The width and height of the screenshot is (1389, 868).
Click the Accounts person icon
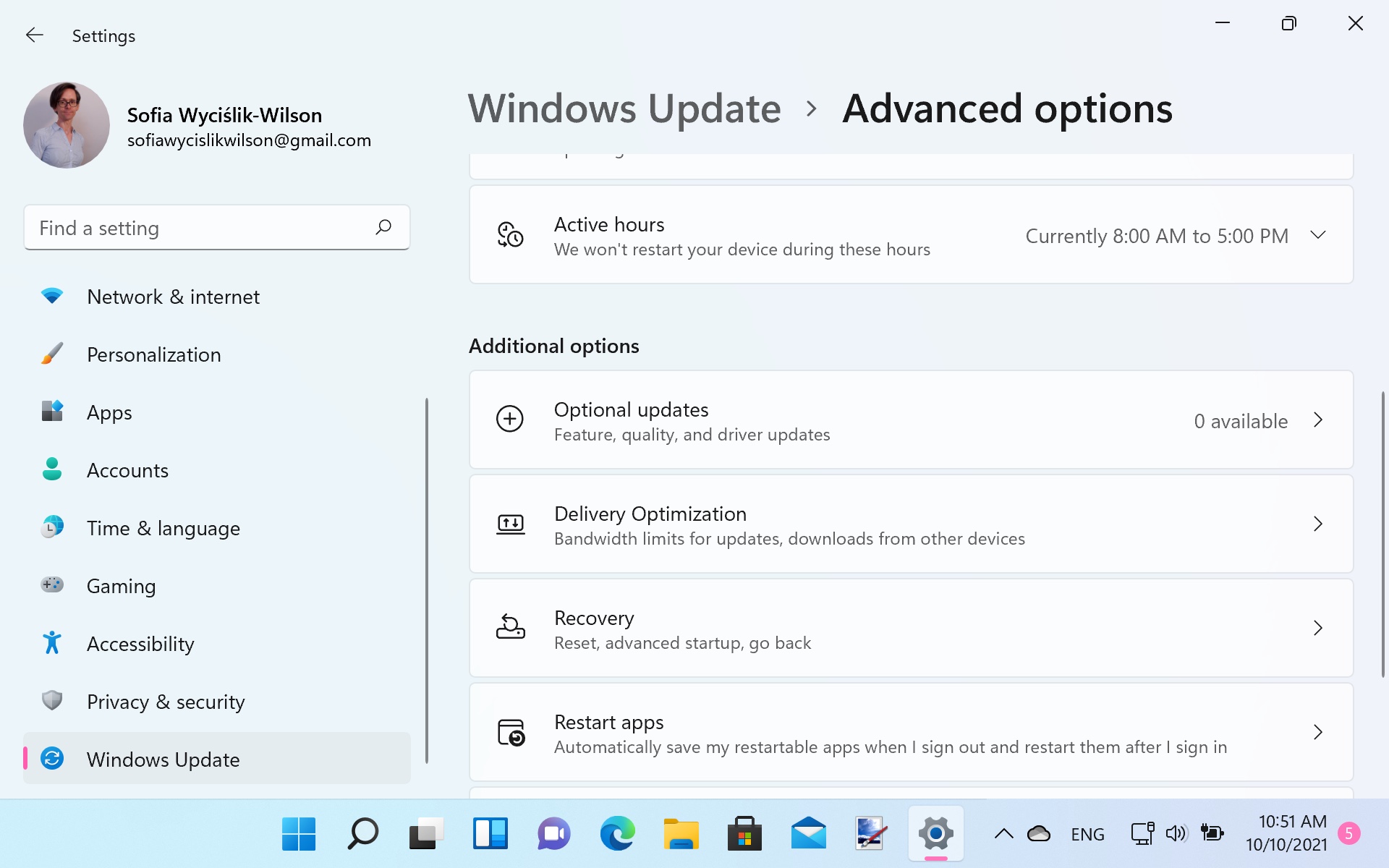click(52, 469)
